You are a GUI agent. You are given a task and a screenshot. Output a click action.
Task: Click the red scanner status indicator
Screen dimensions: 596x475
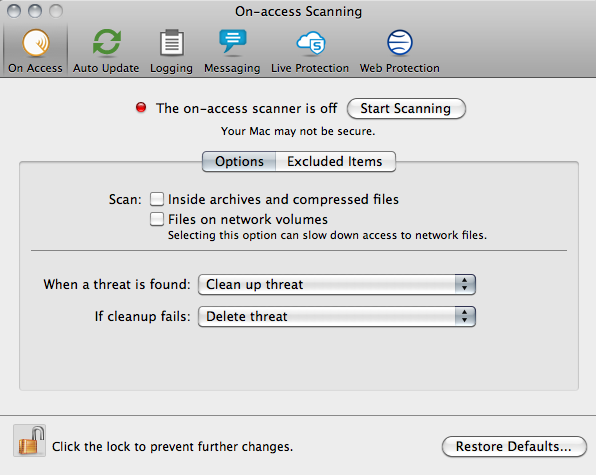(141, 108)
